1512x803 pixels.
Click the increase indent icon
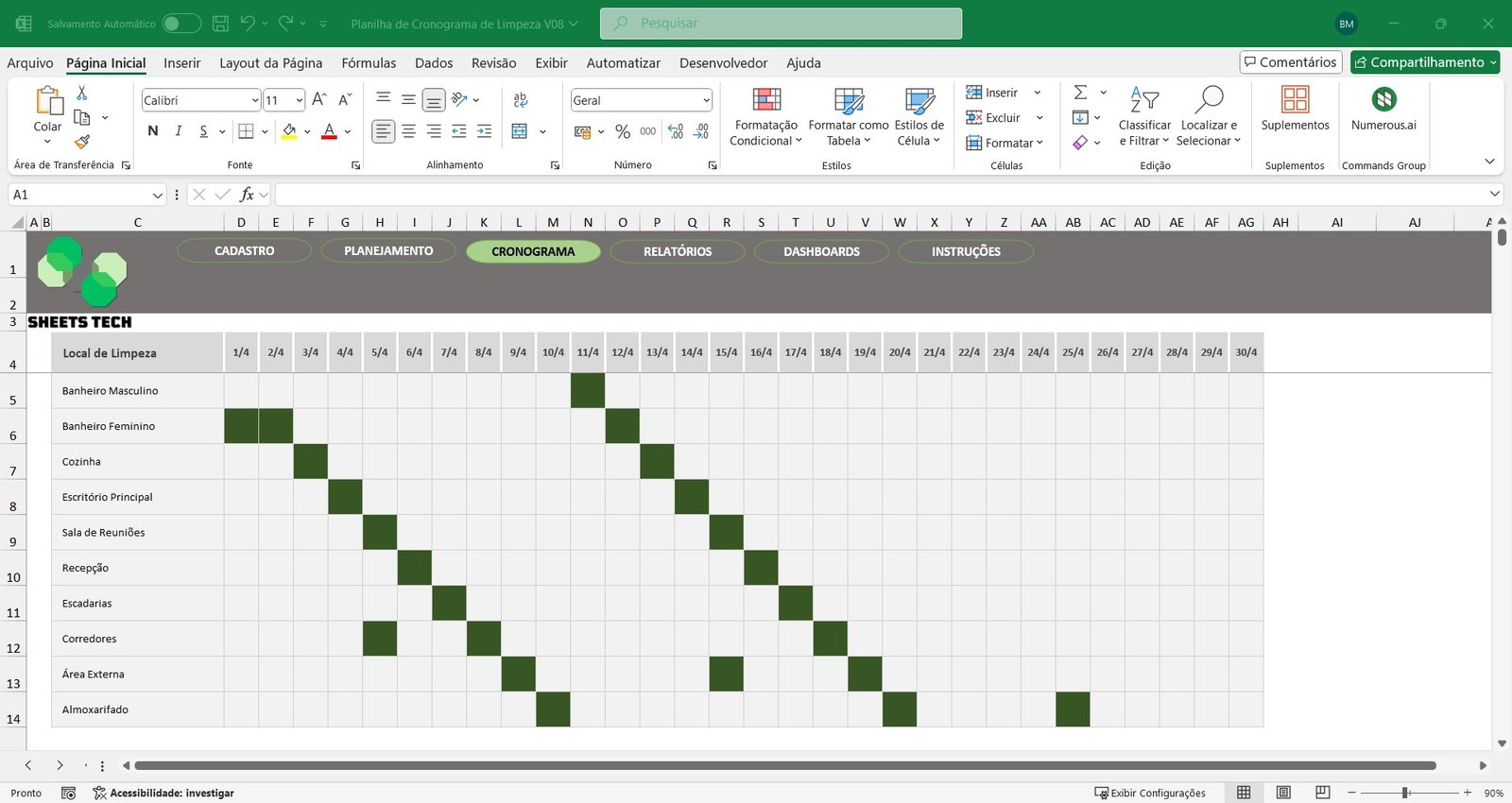tap(484, 131)
